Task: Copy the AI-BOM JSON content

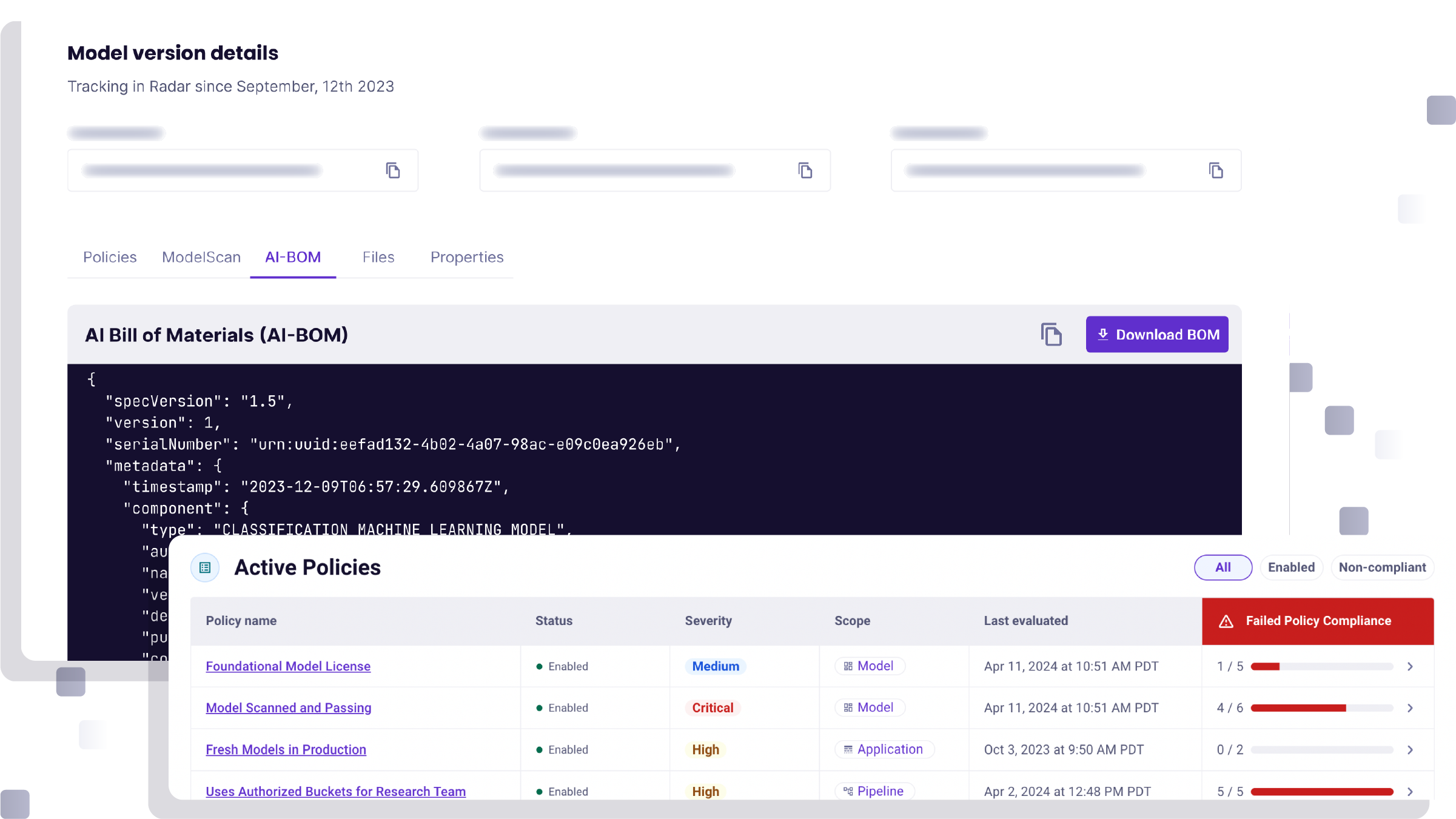Action: click(x=1052, y=334)
